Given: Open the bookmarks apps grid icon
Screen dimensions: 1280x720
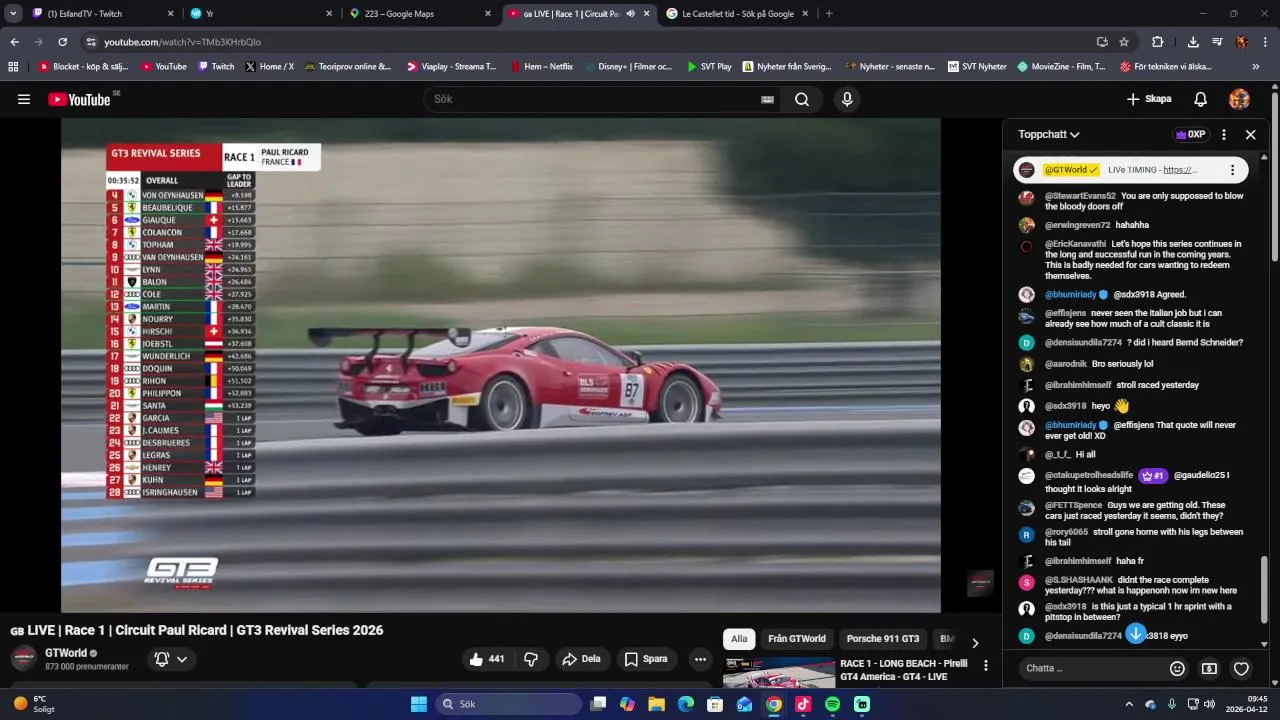Looking at the screenshot, I should click(x=13, y=67).
